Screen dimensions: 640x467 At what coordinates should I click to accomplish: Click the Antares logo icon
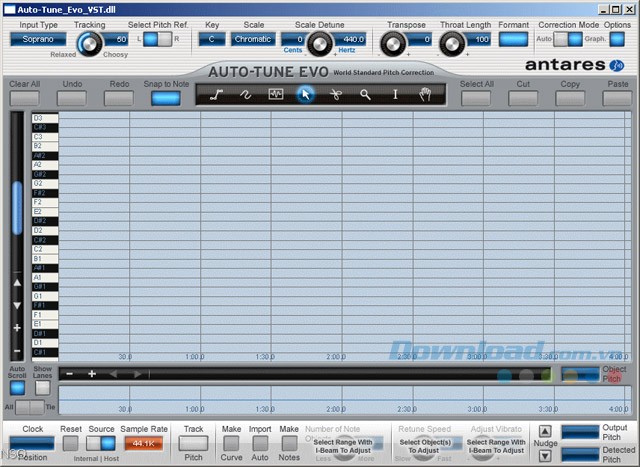(x=617, y=65)
